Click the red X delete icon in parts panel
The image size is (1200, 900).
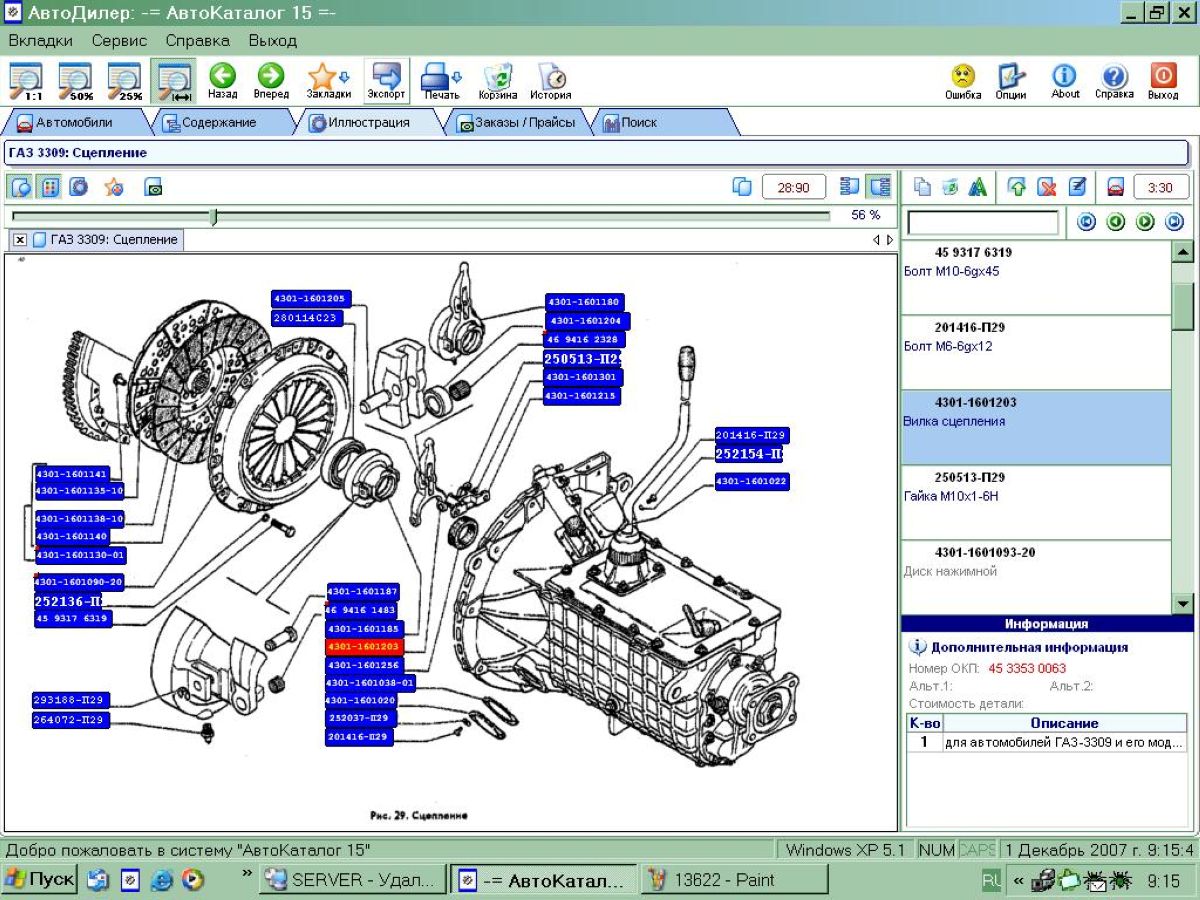click(1047, 187)
